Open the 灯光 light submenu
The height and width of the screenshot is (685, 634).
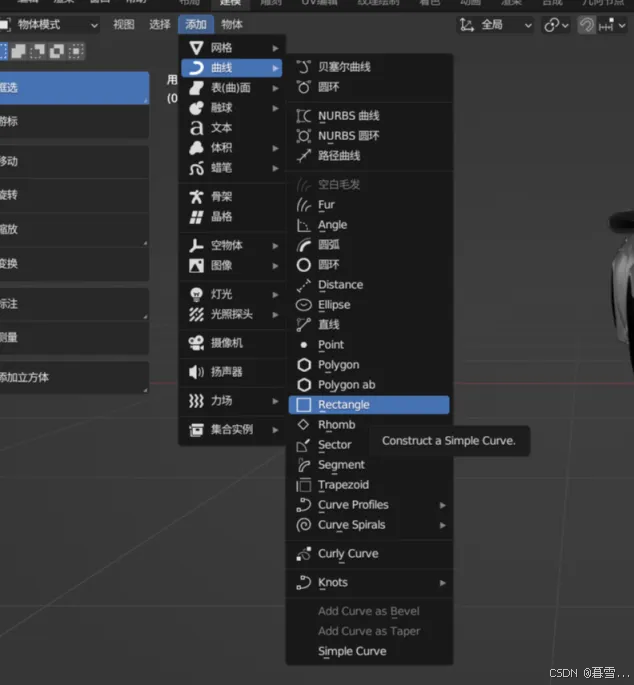(x=232, y=295)
